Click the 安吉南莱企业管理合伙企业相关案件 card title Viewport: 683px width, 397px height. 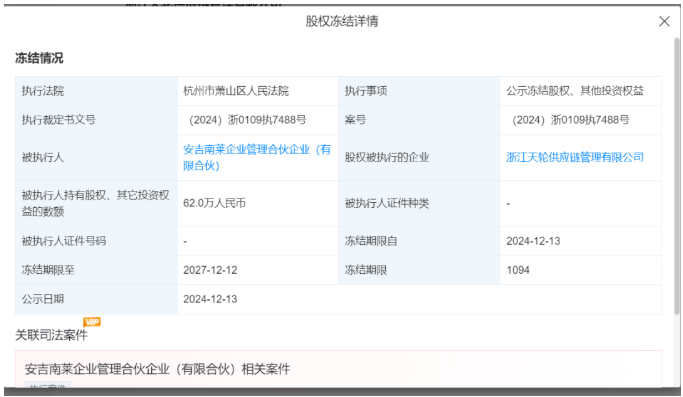[157, 369]
